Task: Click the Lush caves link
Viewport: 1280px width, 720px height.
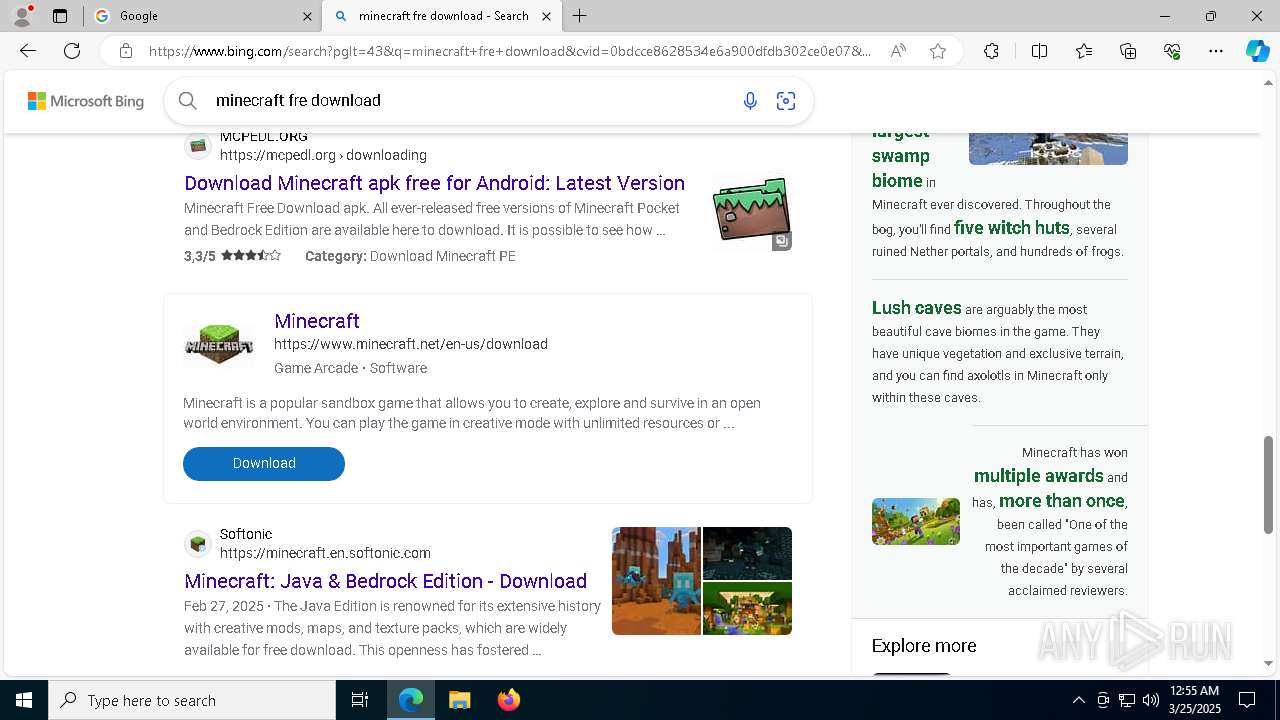Action: pos(916,308)
